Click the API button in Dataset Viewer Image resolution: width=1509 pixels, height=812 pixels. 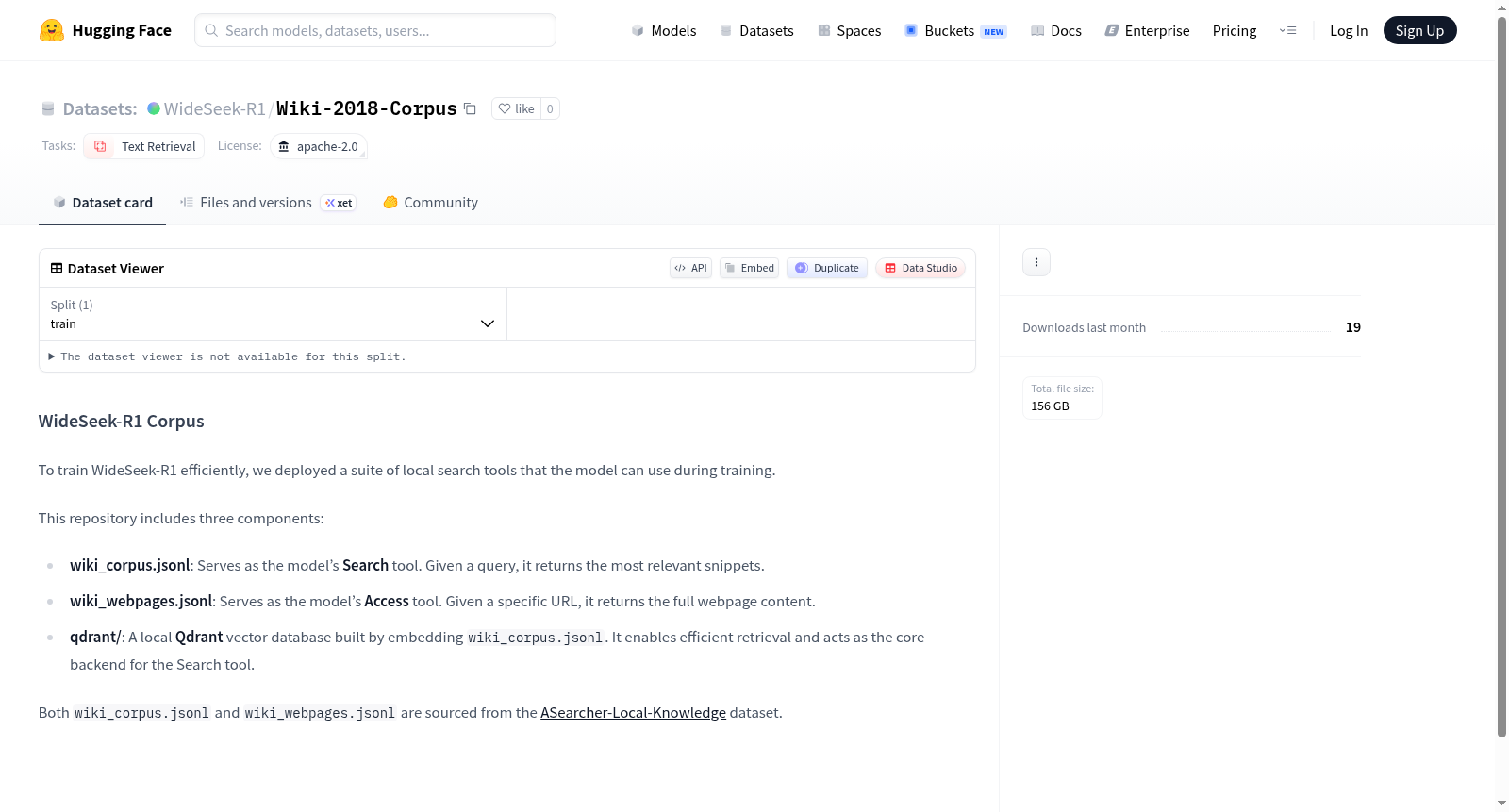[690, 268]
